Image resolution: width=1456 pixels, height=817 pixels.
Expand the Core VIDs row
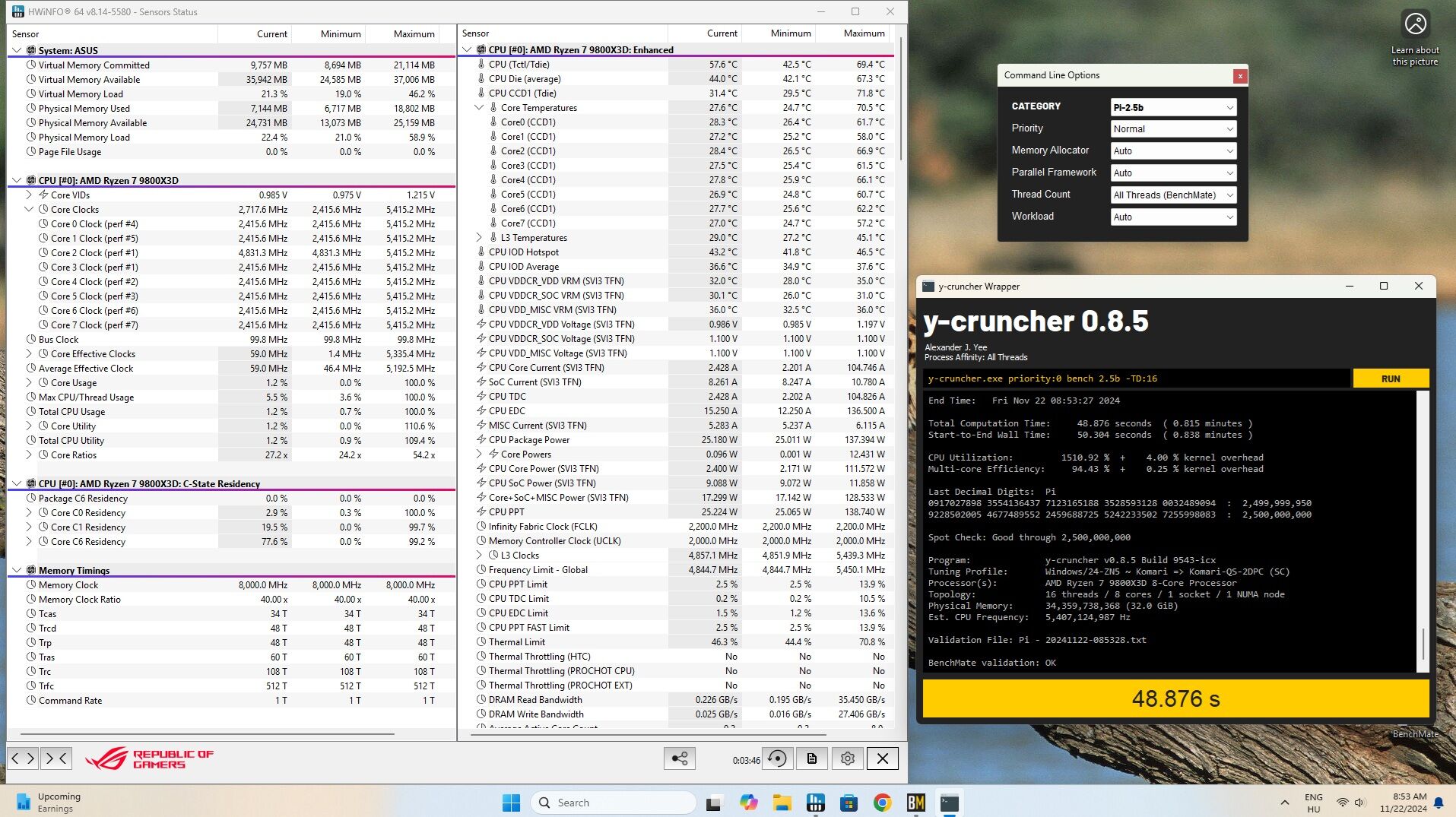(x=29, y=195)
